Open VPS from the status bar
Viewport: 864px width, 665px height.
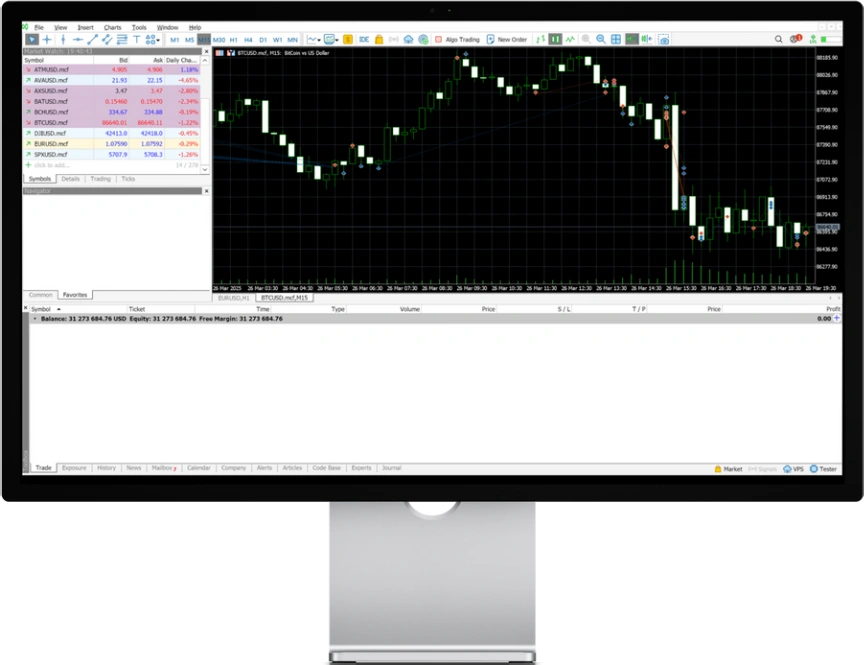click(794, 468)
